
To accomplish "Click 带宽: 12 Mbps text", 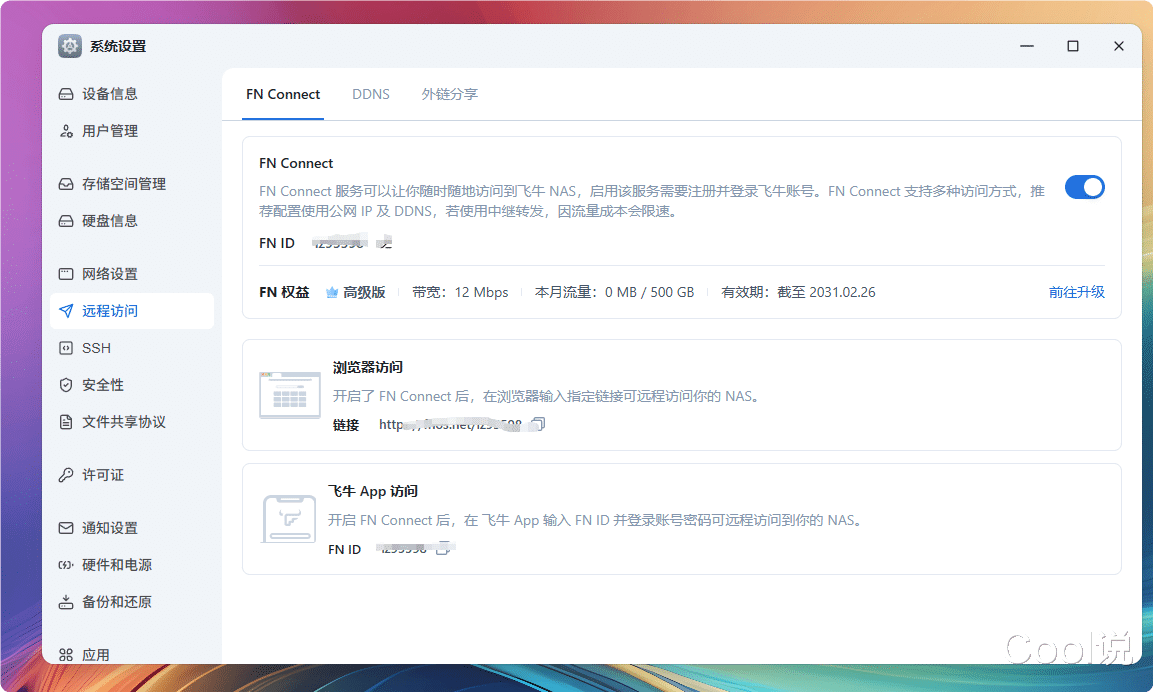I will pos(460,292).
